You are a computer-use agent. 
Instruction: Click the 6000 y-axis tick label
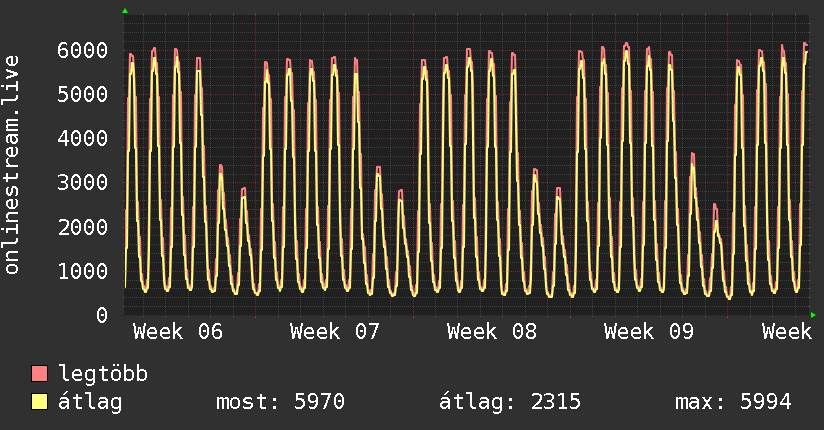click(x=81, y=50)
